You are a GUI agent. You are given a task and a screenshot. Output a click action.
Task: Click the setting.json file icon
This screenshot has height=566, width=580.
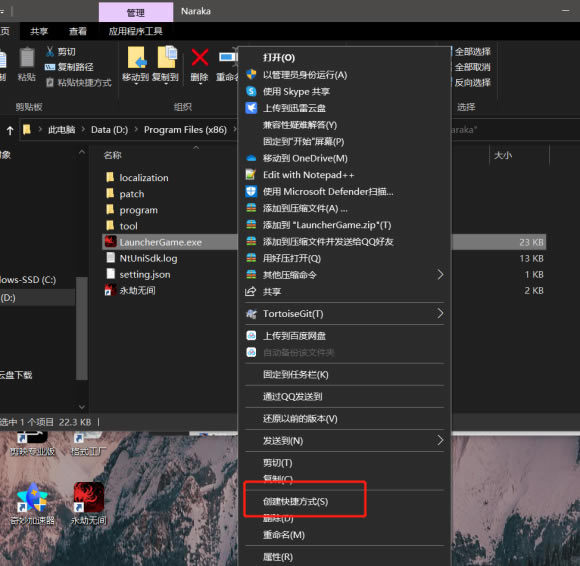coord(110,274)
